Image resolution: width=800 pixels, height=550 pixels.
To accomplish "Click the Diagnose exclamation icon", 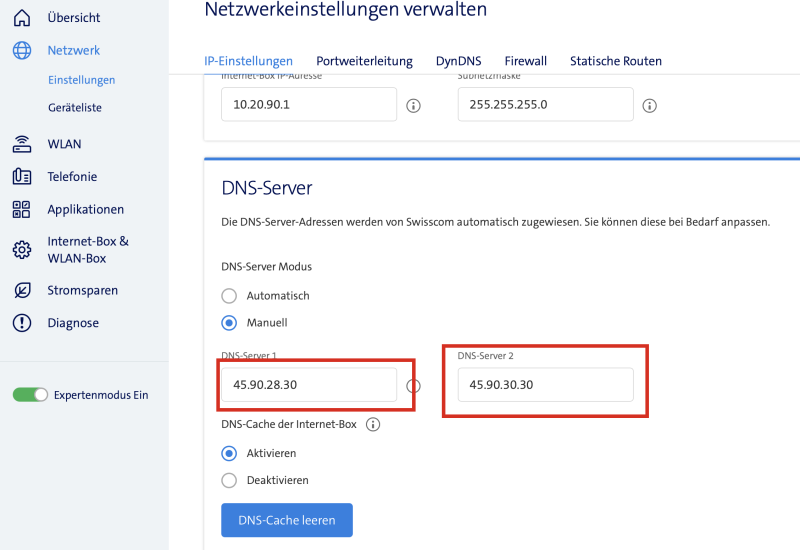I will pos(22,323).
